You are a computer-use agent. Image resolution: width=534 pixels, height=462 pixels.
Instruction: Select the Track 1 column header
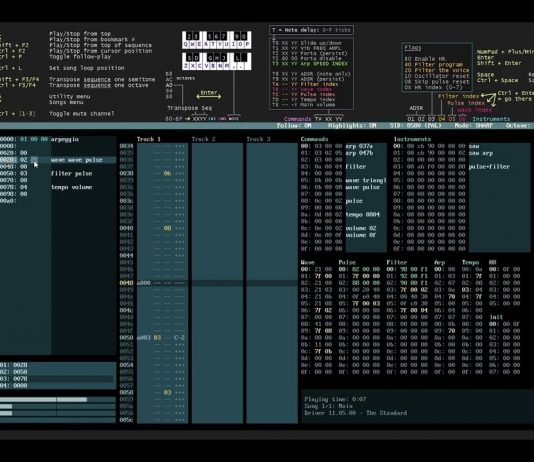tap(148, 139)
